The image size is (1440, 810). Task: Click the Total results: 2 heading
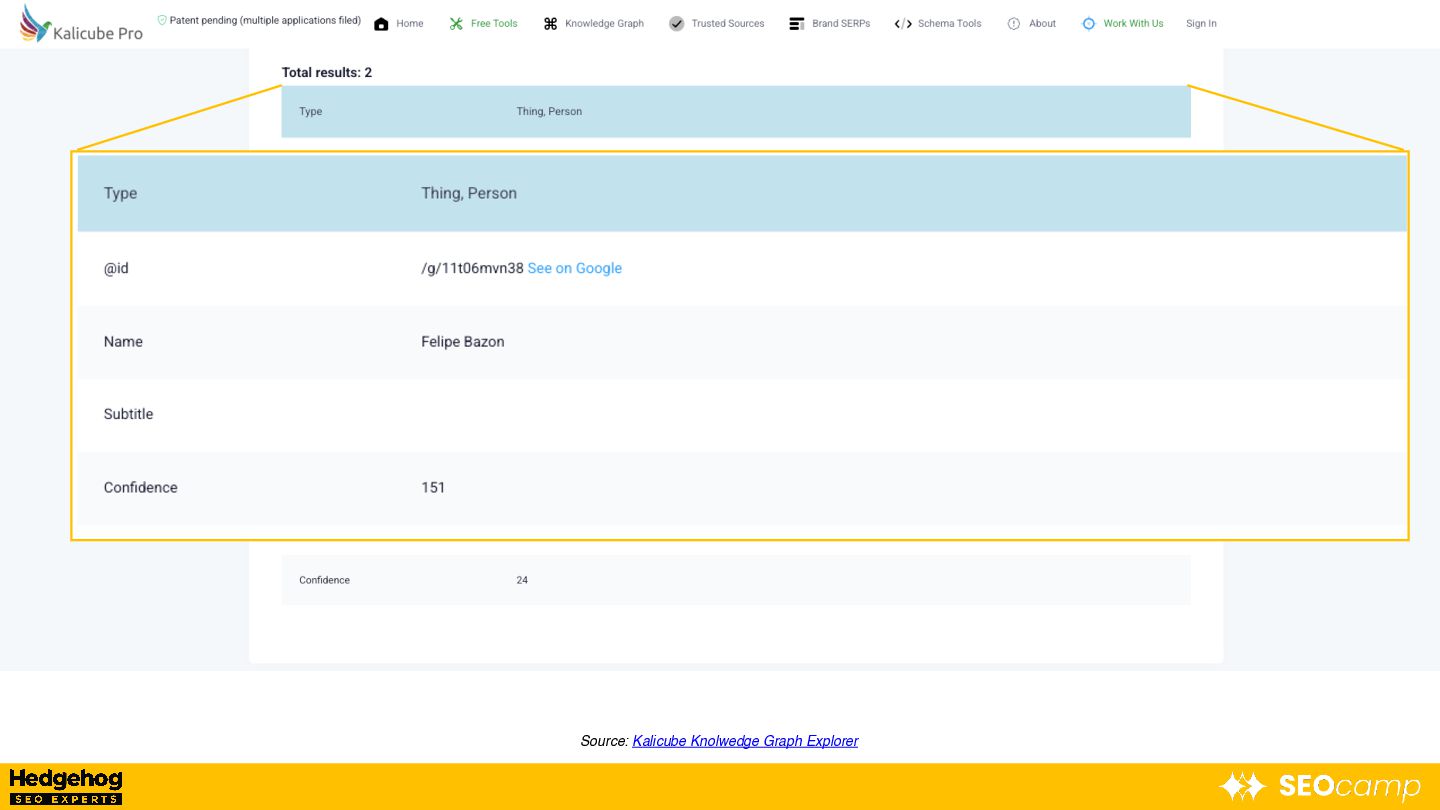pos(327,73)
